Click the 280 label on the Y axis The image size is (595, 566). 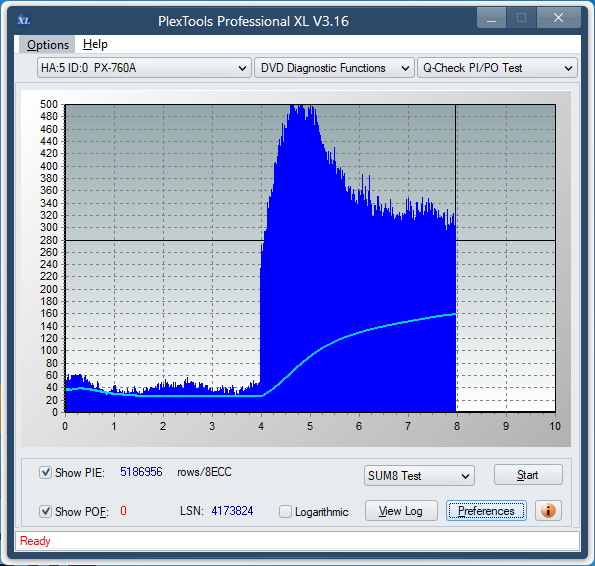tap(49, 240)
